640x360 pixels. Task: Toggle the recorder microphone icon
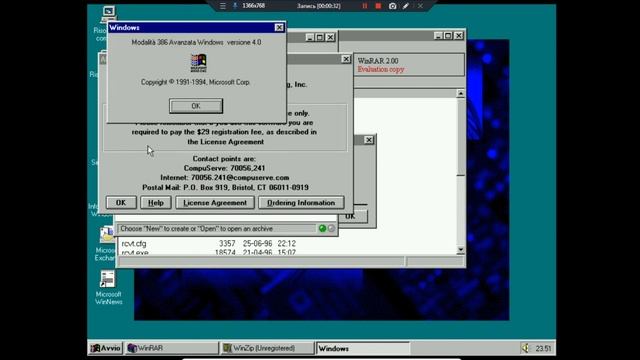click(x=235, y=6)
